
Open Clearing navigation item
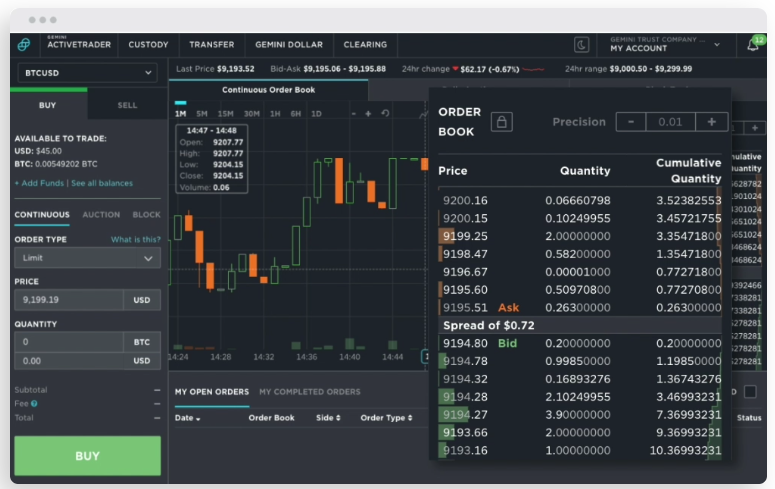point(365,44)
